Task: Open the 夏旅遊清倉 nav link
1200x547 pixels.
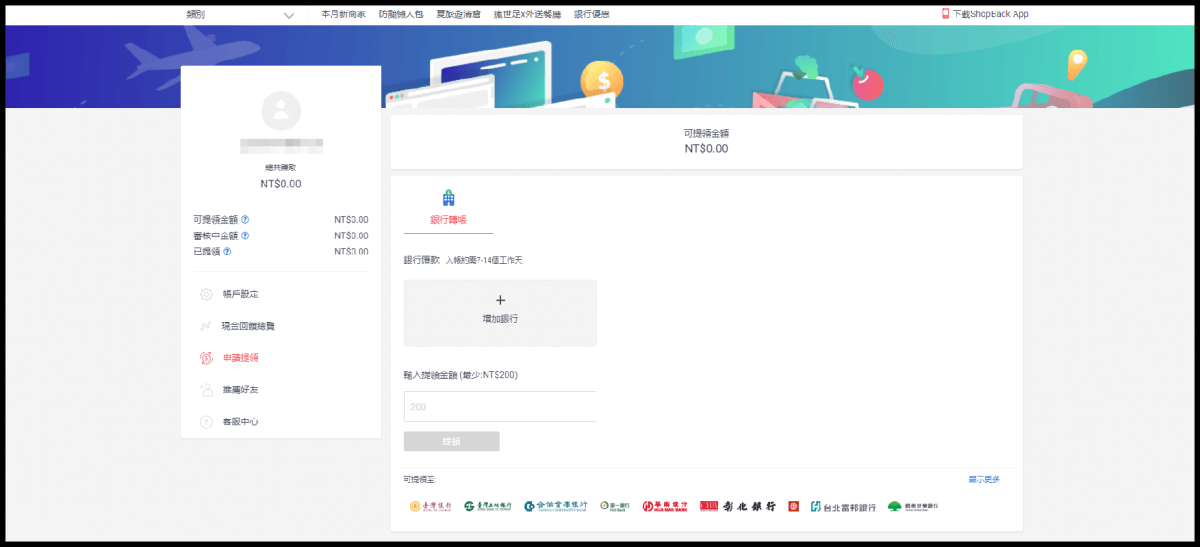Action: [458, 15]
